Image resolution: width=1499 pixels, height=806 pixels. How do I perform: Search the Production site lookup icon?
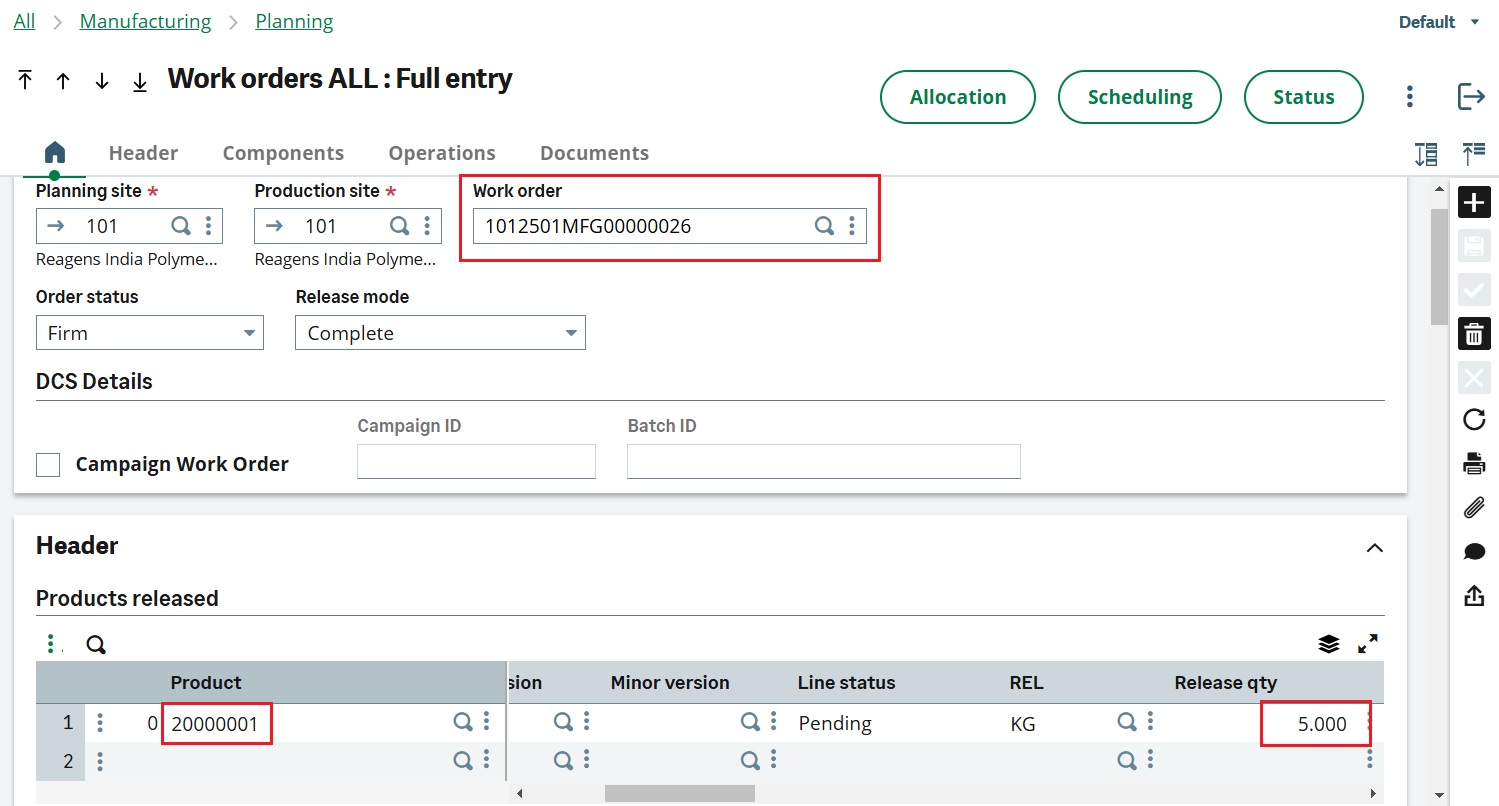(399, 226)
